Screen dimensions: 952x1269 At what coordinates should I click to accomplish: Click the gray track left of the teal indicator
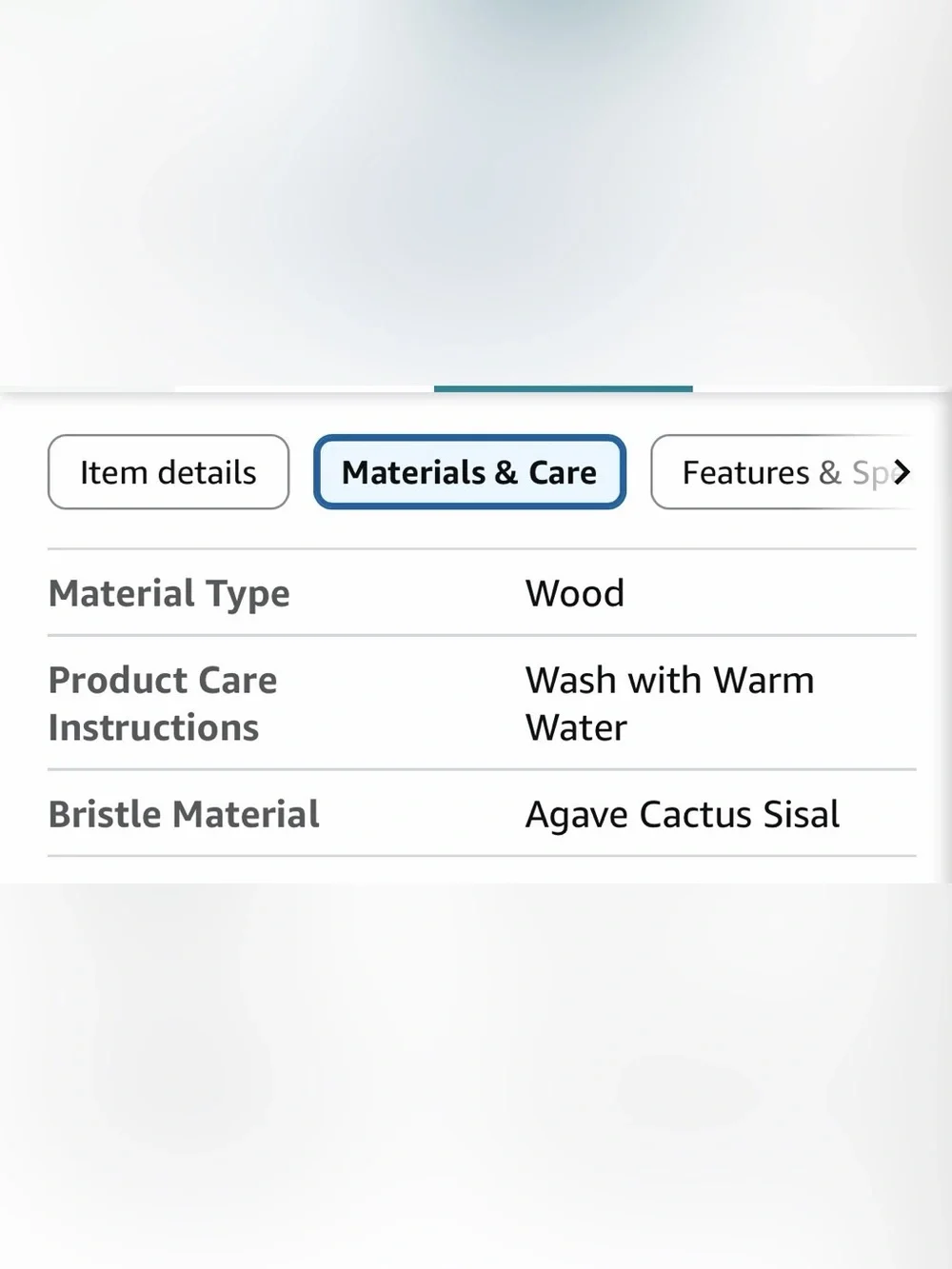(305, 388)
